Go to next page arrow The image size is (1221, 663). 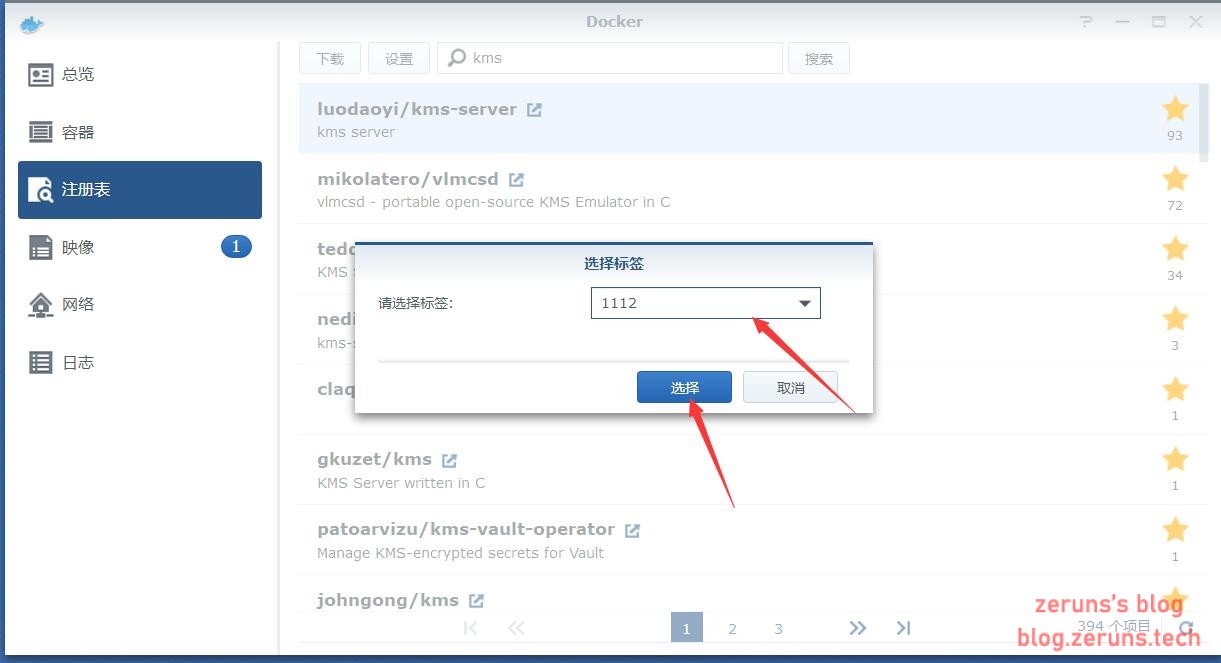pos(857,628)
